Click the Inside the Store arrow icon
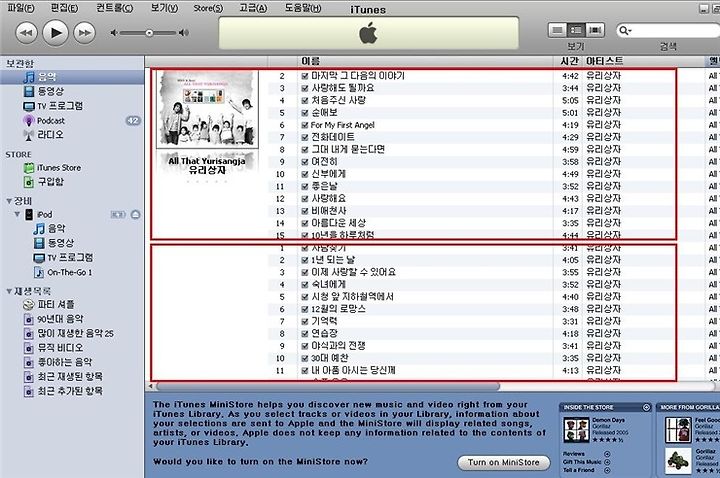The width and height of the screenshot is (720, 478). (x=647, y=407)
